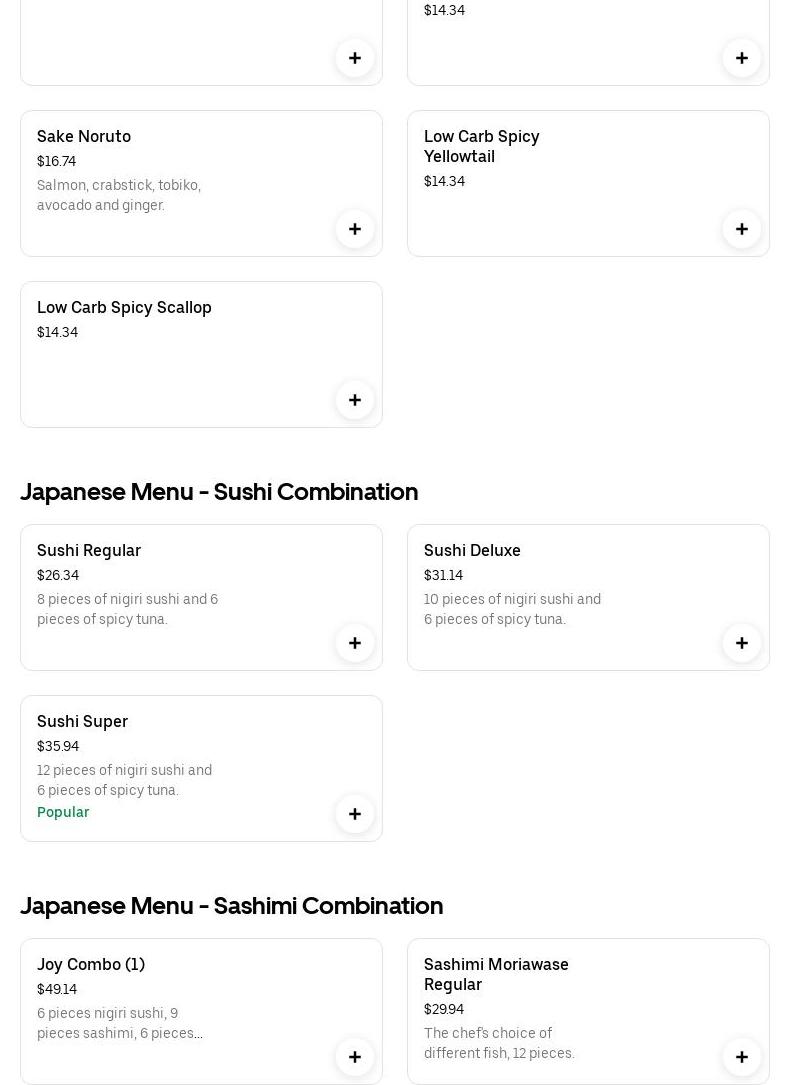
Task: Open the Sushi Regular item name
Action: 89,550
